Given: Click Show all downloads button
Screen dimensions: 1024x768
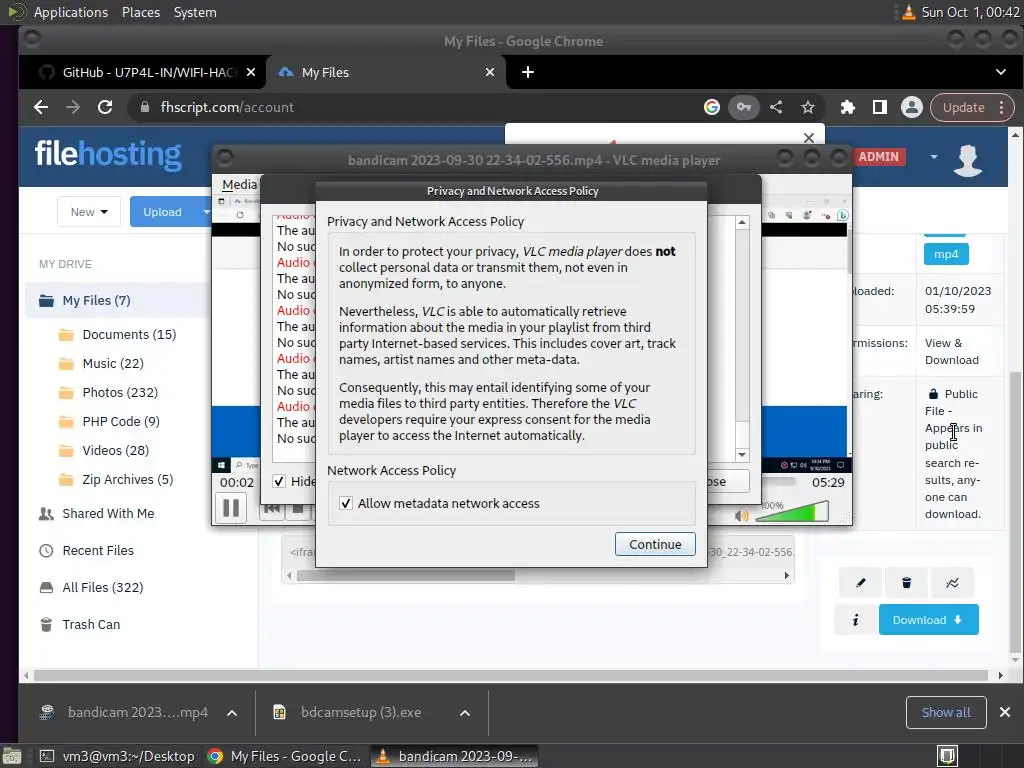Looking at the screenshot, I should coord(946,712).
